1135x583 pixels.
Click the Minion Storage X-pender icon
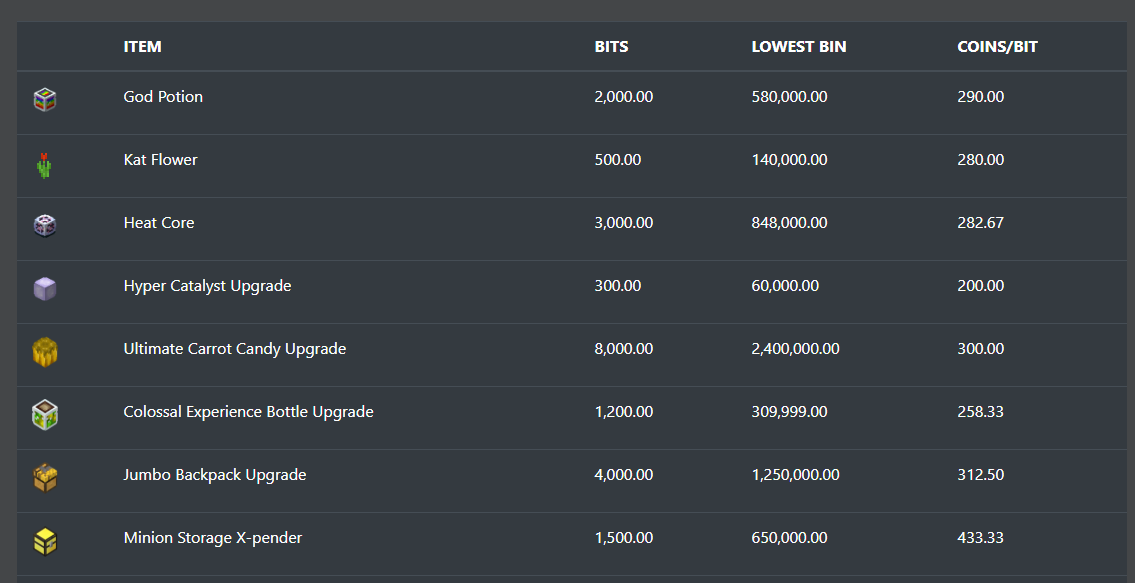45,541
